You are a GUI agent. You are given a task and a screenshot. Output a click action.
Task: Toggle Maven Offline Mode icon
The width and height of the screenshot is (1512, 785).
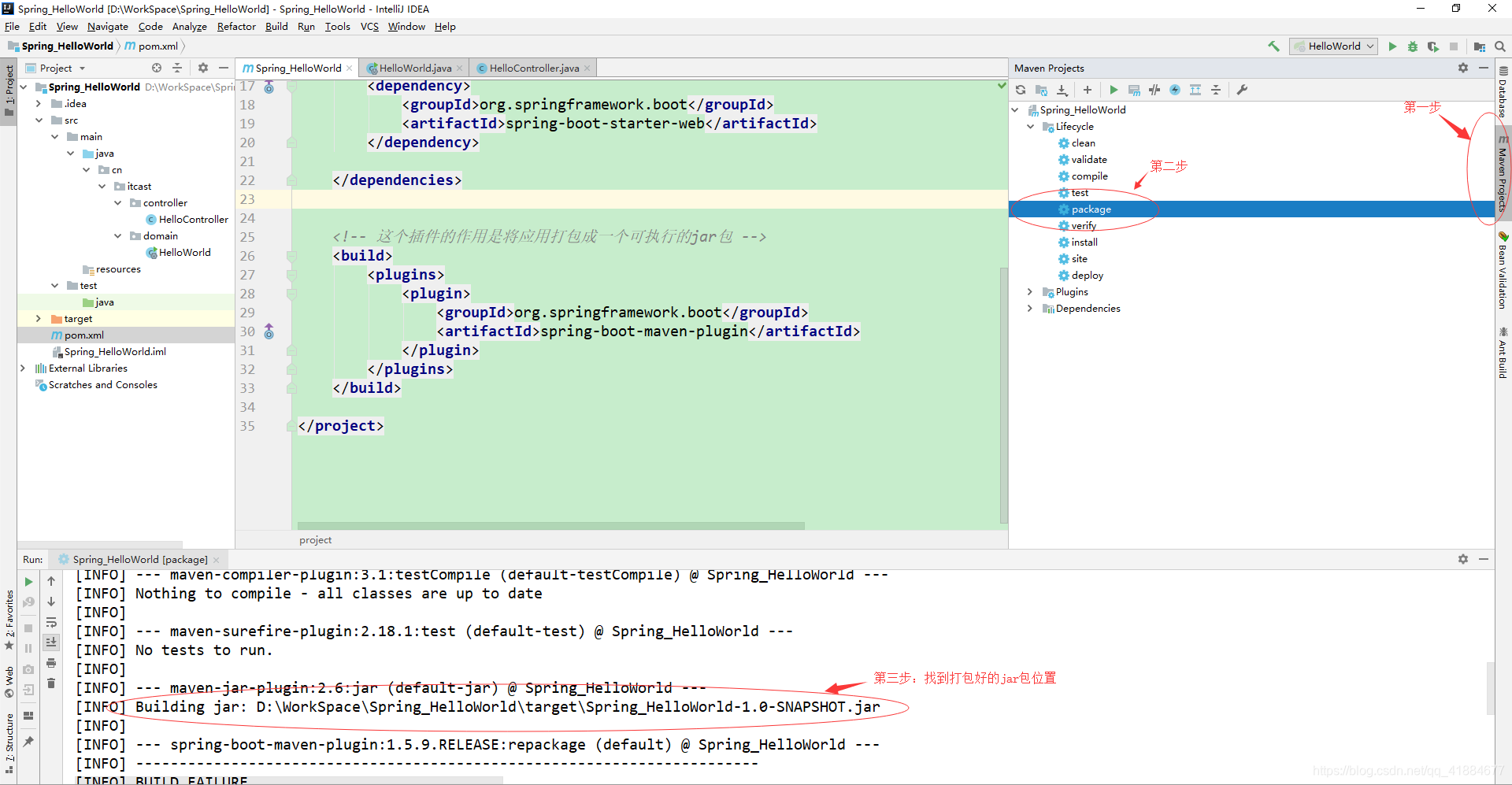click(1154, 90)
